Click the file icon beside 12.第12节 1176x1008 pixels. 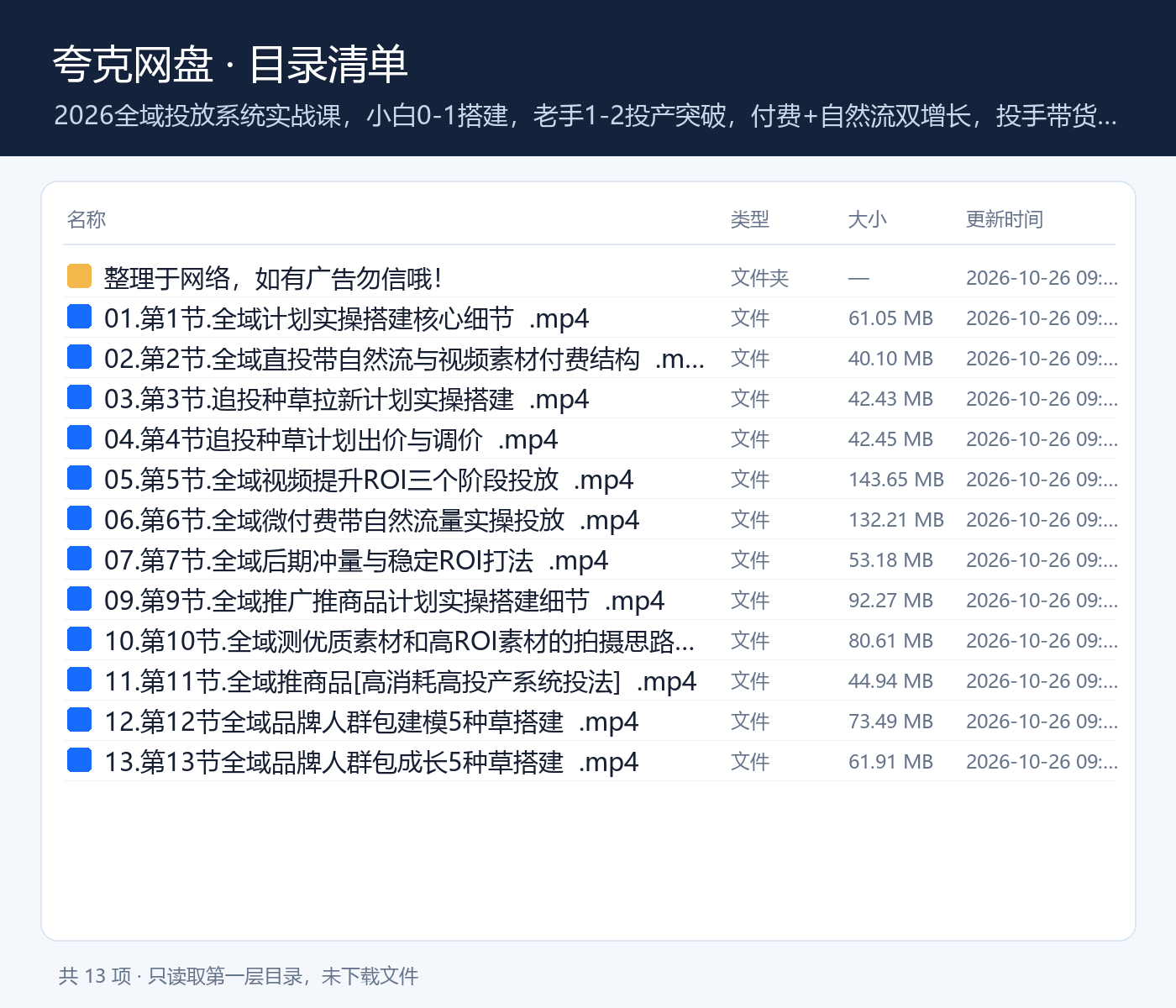click(79, 720)
